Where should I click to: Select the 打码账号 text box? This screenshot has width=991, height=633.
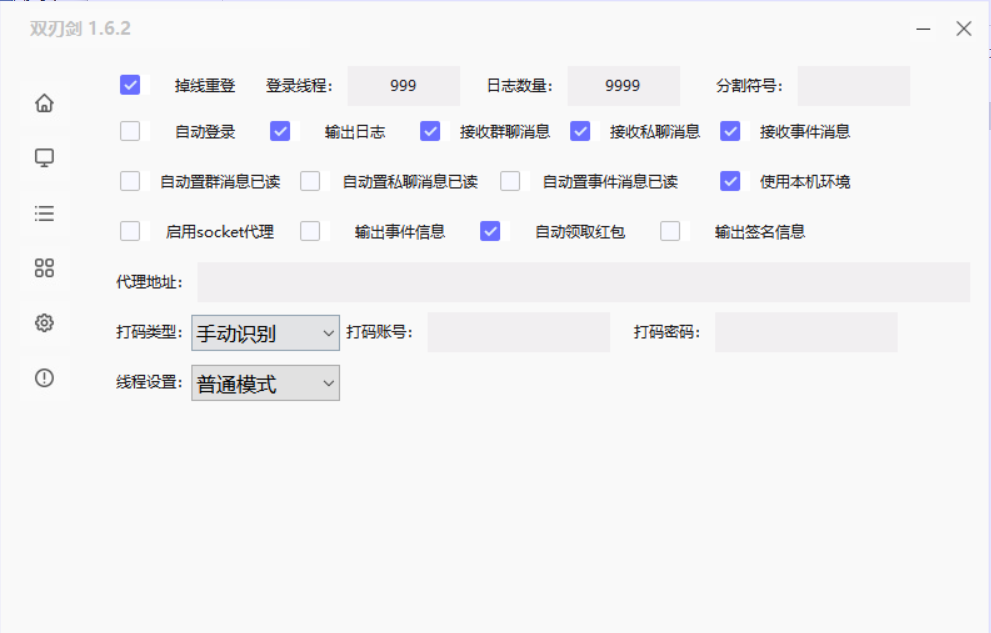tap(518, 332)
